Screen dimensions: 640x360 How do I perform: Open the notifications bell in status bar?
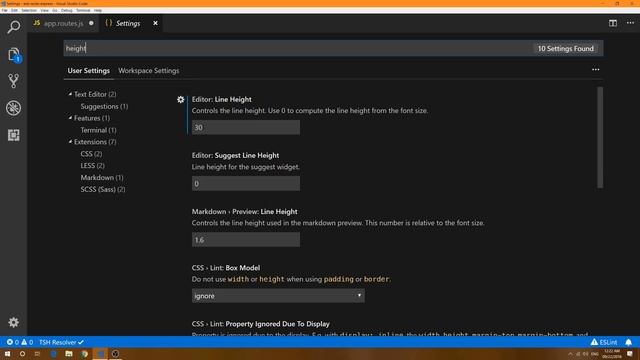tap(629, 342)
